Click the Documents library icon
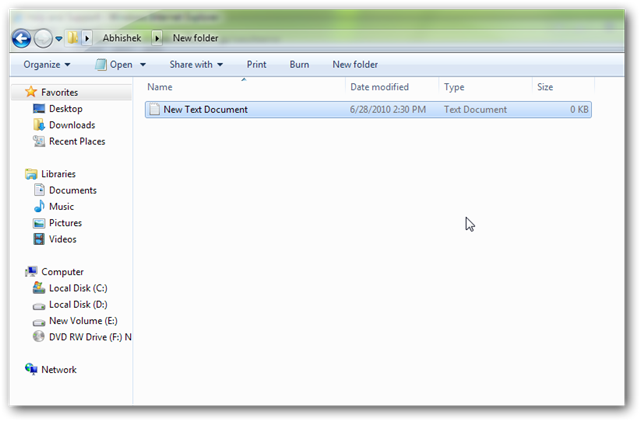Image resolution: width=640 pixels, height=421 pixels. click(x=39, y=190)
